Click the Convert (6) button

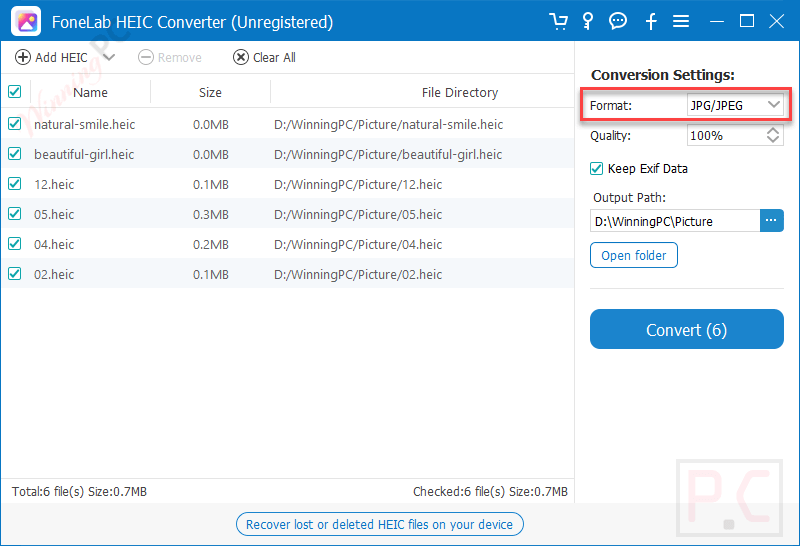click(x=687, y=329)
